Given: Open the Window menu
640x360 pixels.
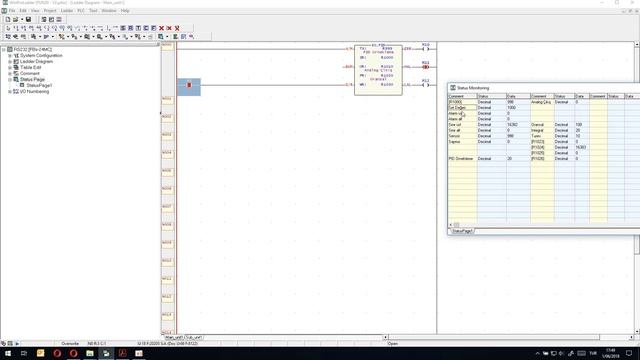Looking at the screenshot, I should click(109, 11).
